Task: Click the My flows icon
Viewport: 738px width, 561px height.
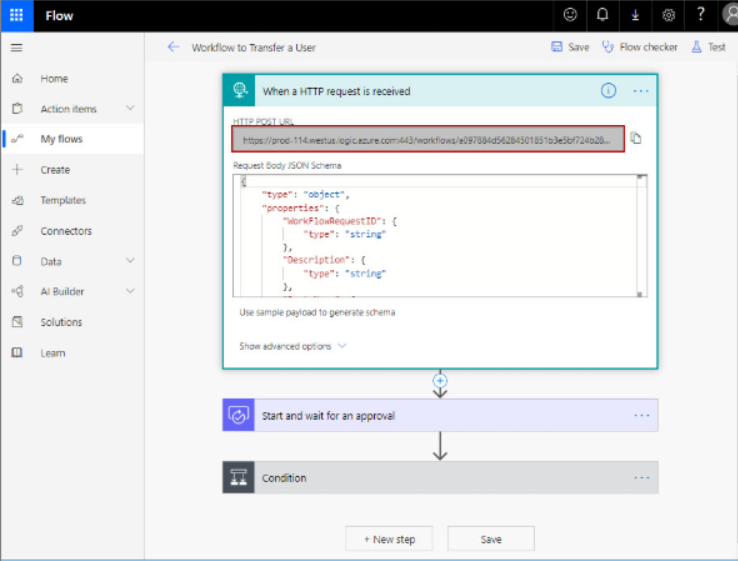Action: point(17,139)
